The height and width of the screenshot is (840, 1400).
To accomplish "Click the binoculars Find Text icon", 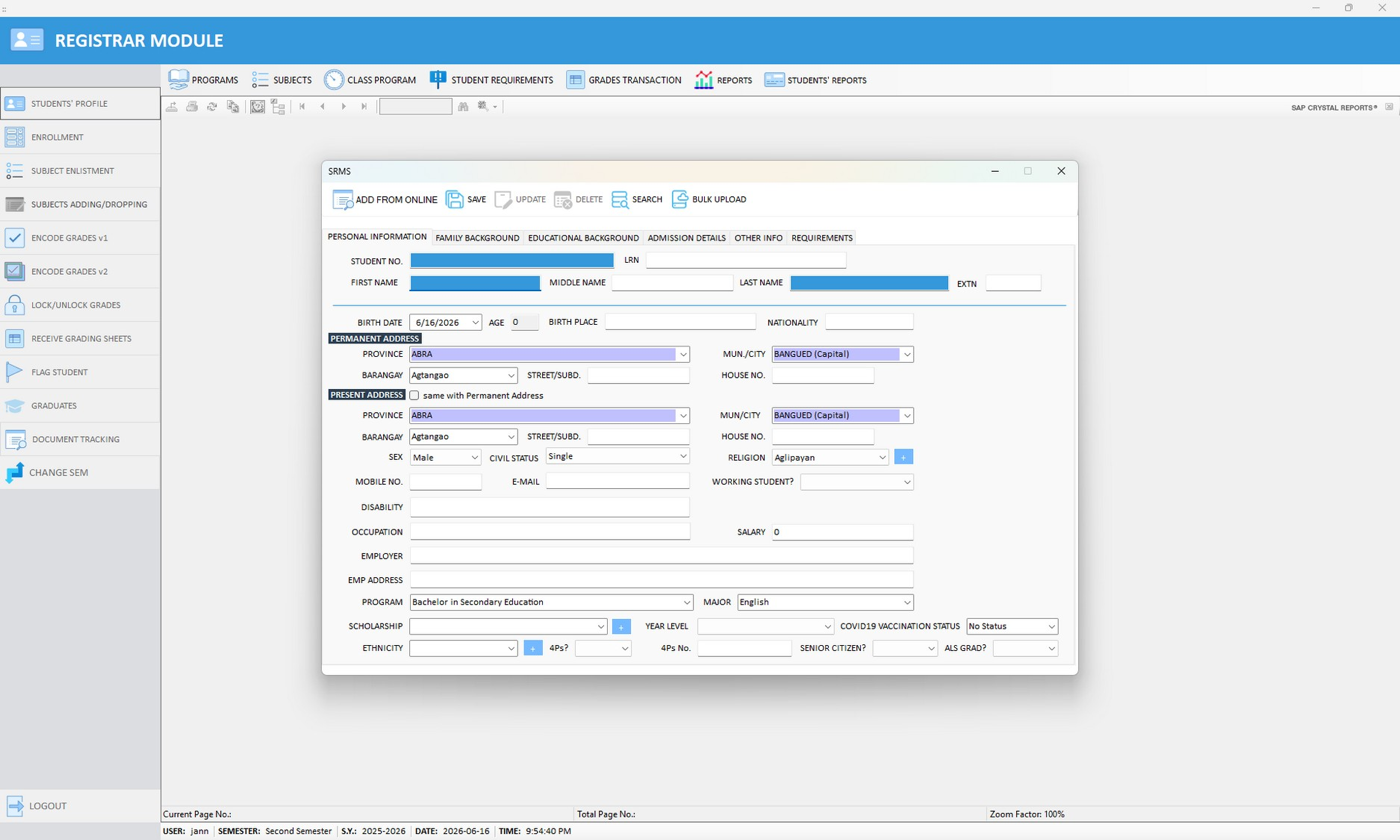I will pyautogui.click(x=463, y=106).
